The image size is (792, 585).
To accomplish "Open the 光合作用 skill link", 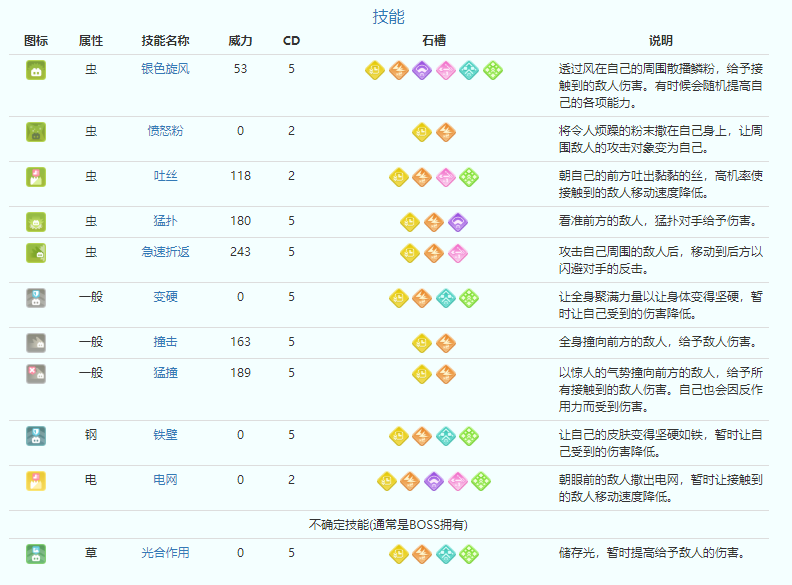I will point(165,552).
